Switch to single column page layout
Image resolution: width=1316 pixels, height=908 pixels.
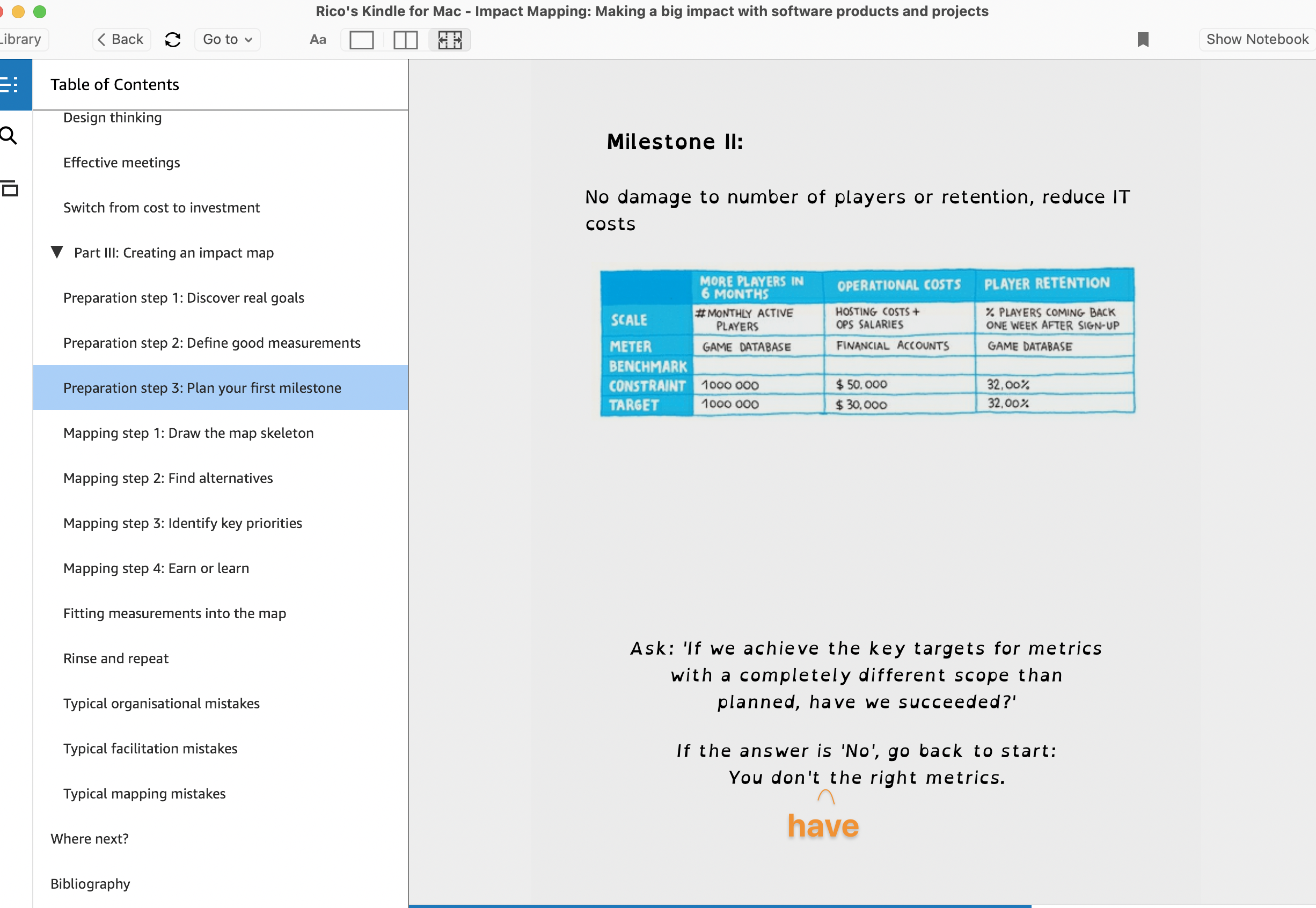361,40
